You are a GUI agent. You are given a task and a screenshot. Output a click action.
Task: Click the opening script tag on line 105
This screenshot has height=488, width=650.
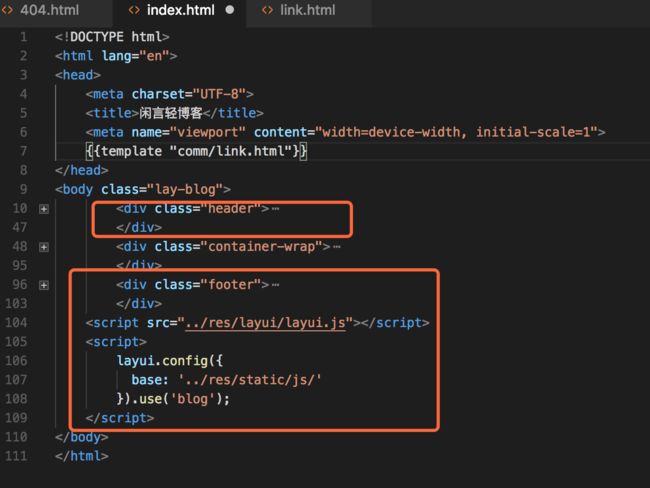point(116,342)
